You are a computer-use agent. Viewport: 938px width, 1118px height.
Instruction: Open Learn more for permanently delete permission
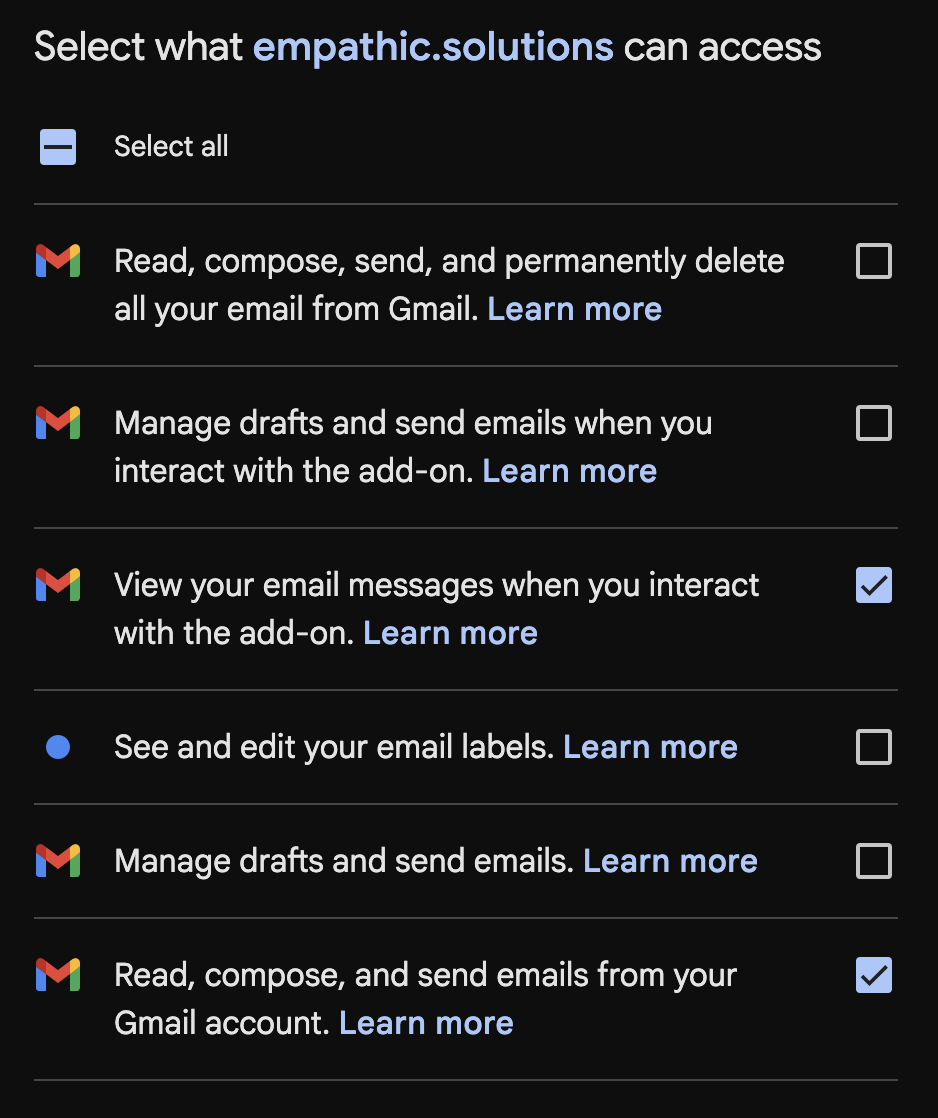(x=574, y=309)
